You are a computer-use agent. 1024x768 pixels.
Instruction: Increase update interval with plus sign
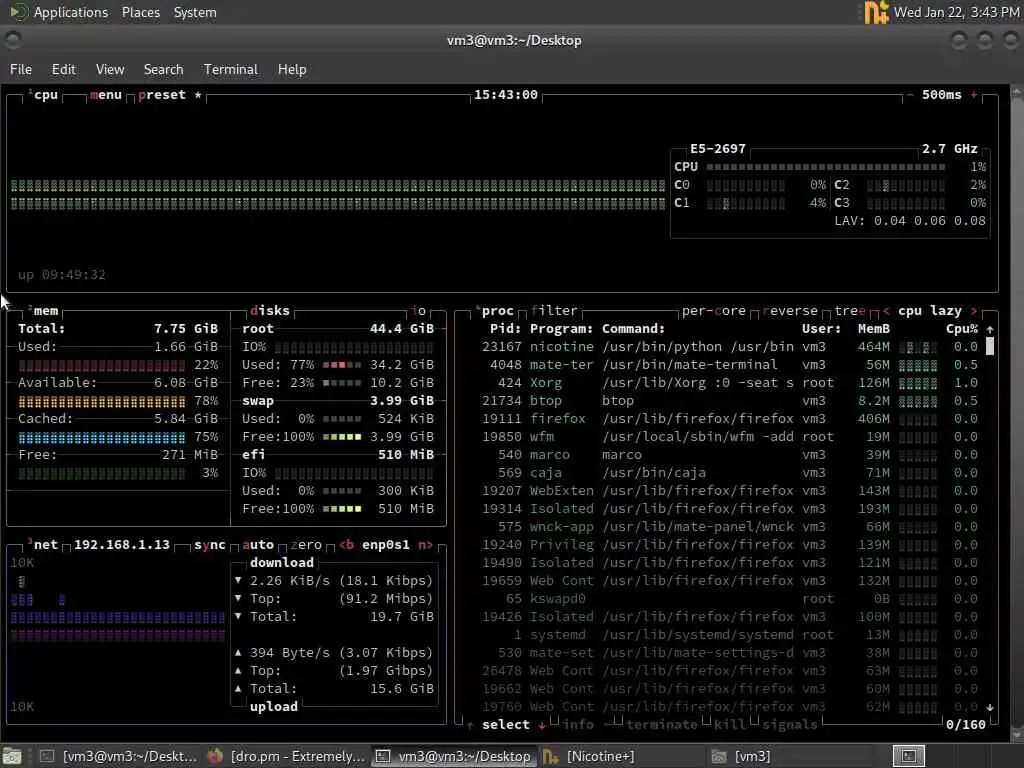point(974,95)
